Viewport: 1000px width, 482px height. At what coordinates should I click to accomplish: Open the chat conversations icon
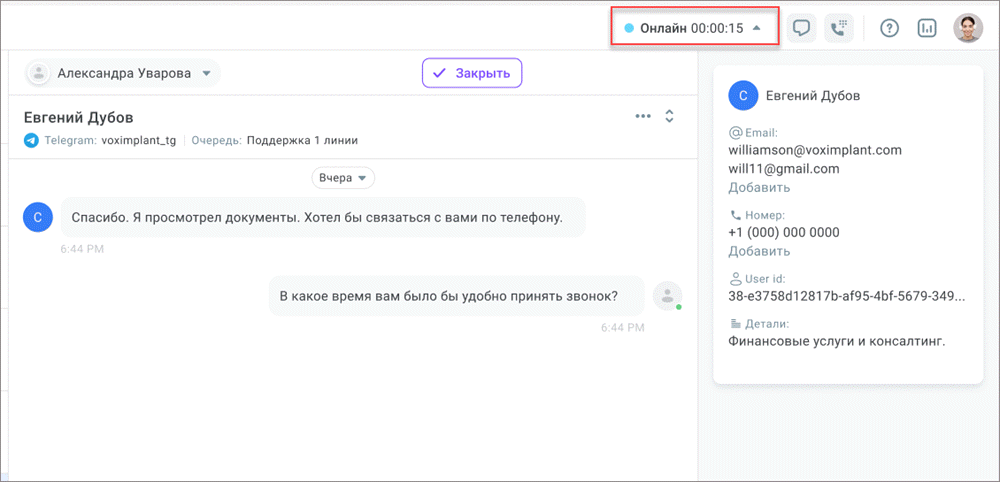[x=801, y=29]
